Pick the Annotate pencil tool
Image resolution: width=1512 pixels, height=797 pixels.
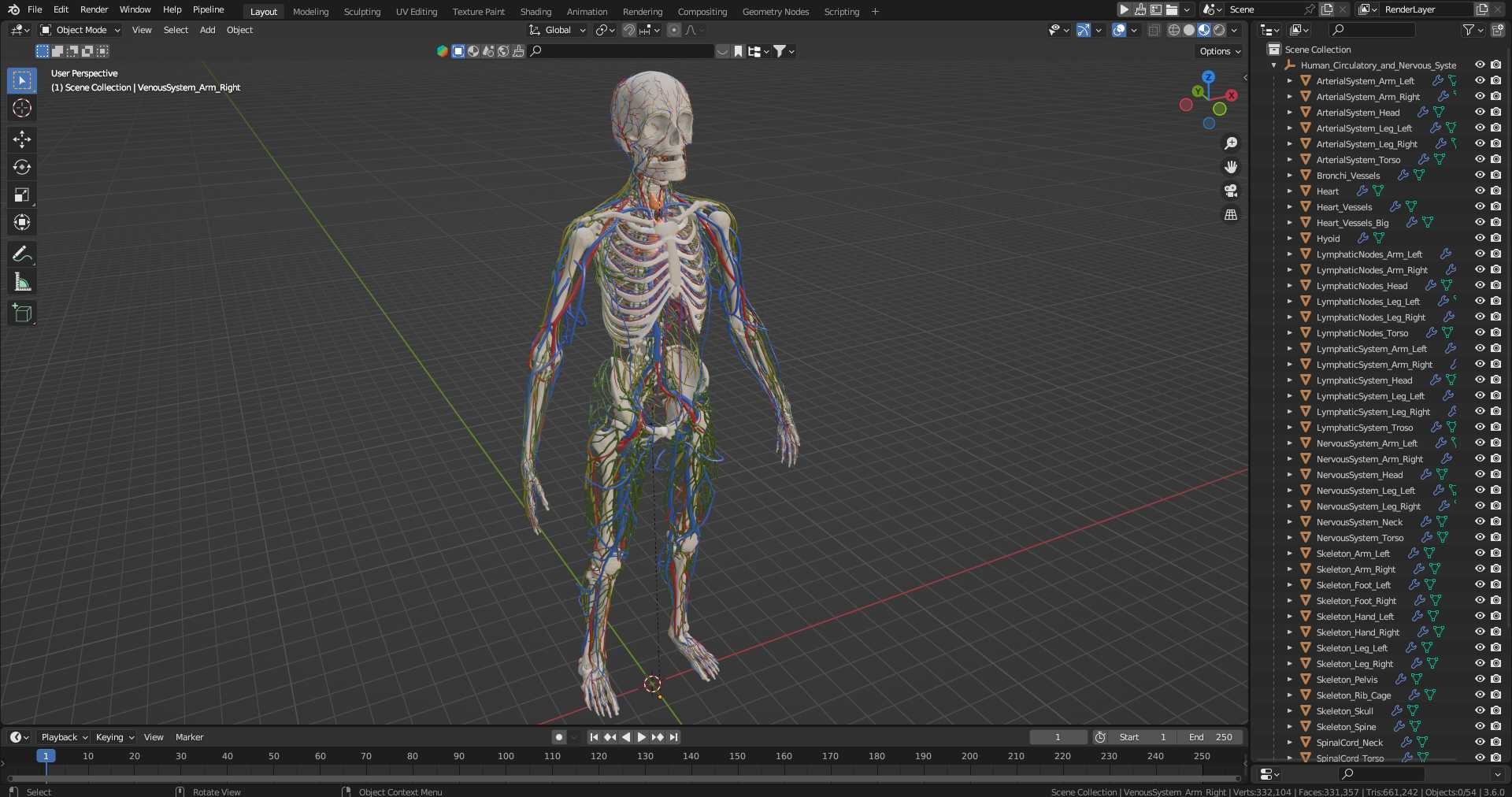22,254
